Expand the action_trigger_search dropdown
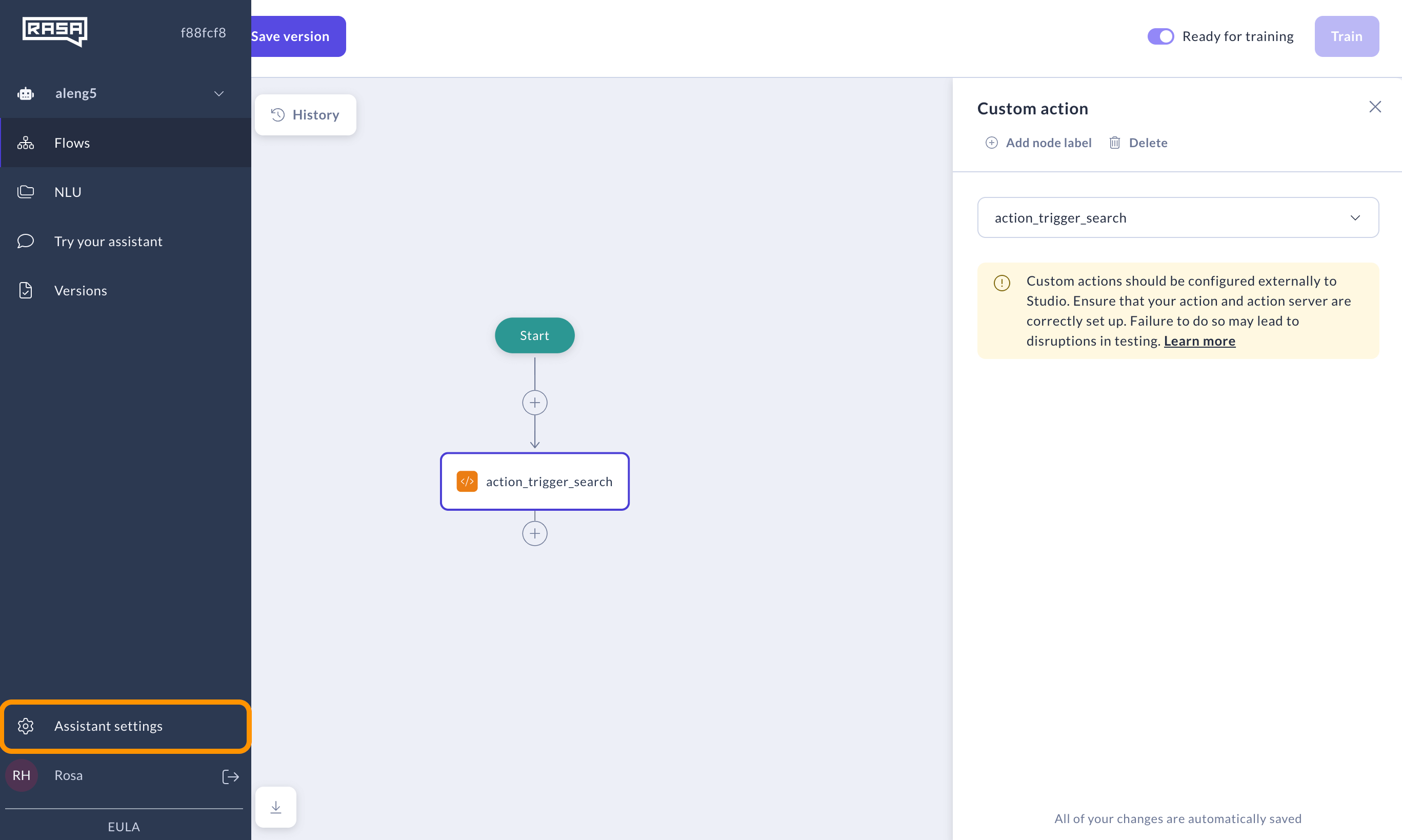Viewport: 1402px width, 840px height. pyautogui.click(x=1356, y=217)
